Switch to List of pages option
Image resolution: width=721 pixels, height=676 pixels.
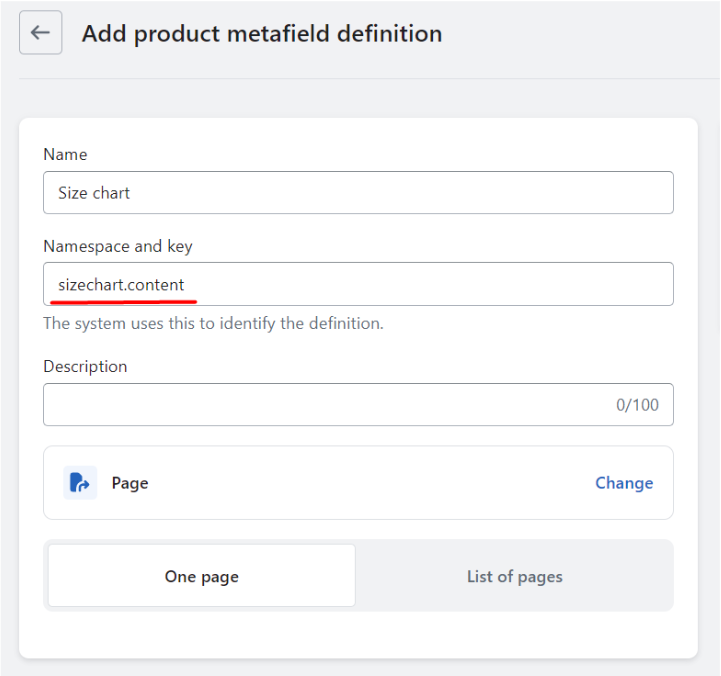pyautogui.click(x=515, y=576)
